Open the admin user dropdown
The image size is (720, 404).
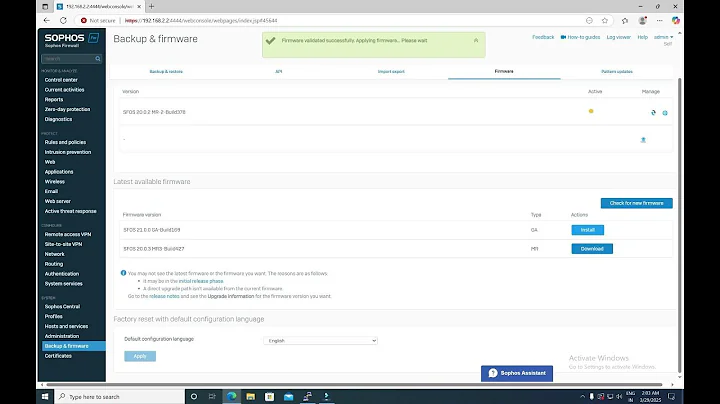click(x=663, y=37)
